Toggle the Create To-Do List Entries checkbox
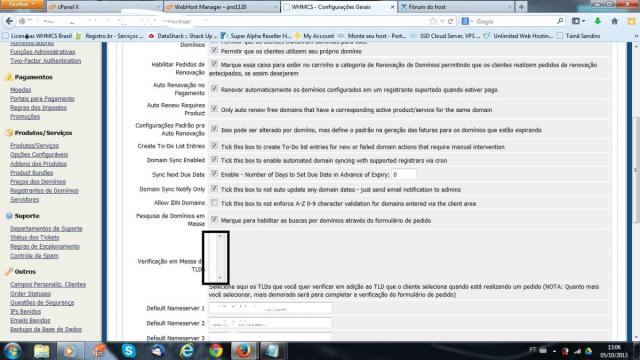Screen dimensions: 640x360 [x=214, y=146]
